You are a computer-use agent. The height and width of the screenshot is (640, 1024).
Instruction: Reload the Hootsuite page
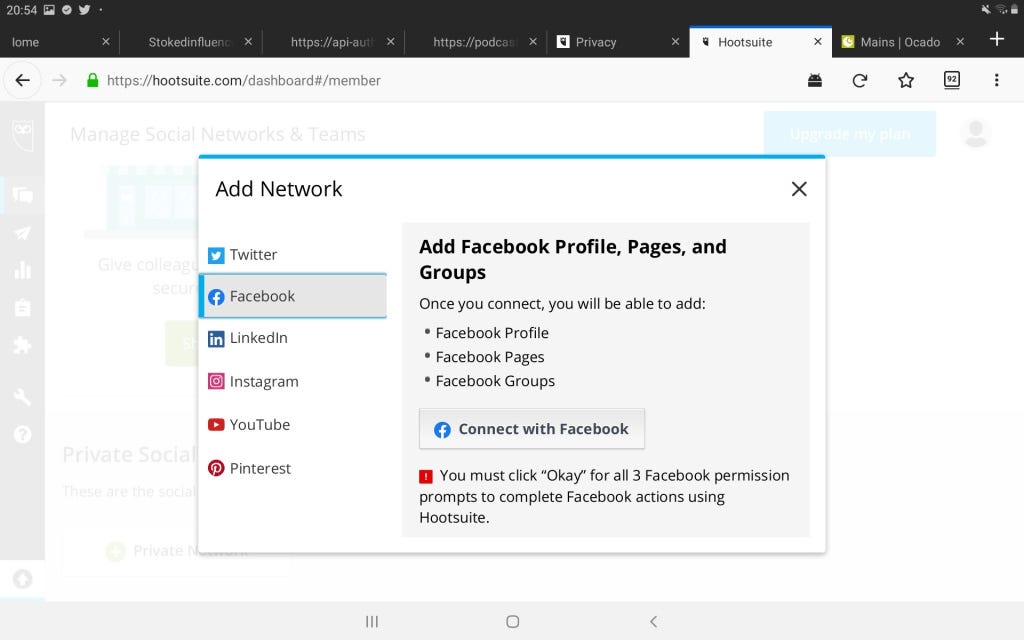click(860, 80)
